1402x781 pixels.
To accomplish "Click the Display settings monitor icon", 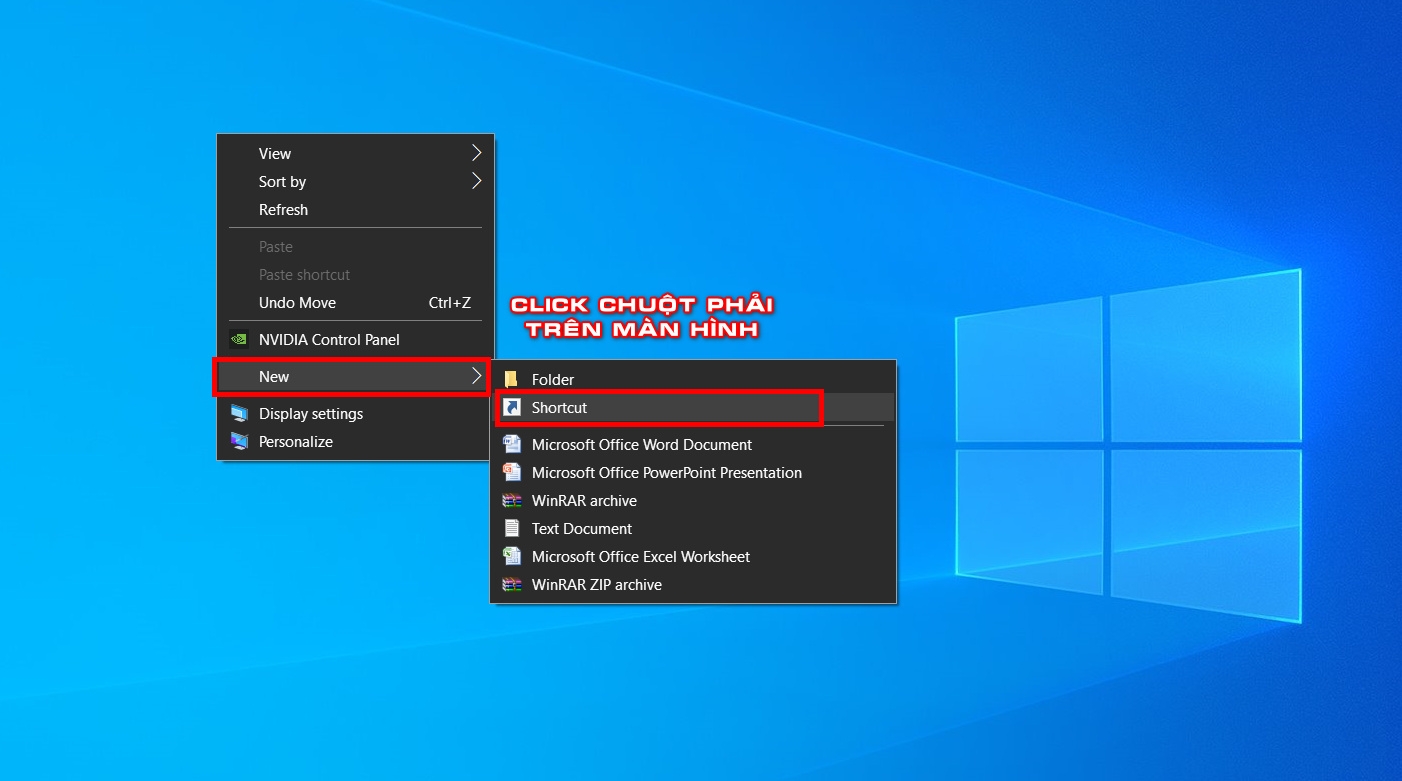I will pos(239,413).
